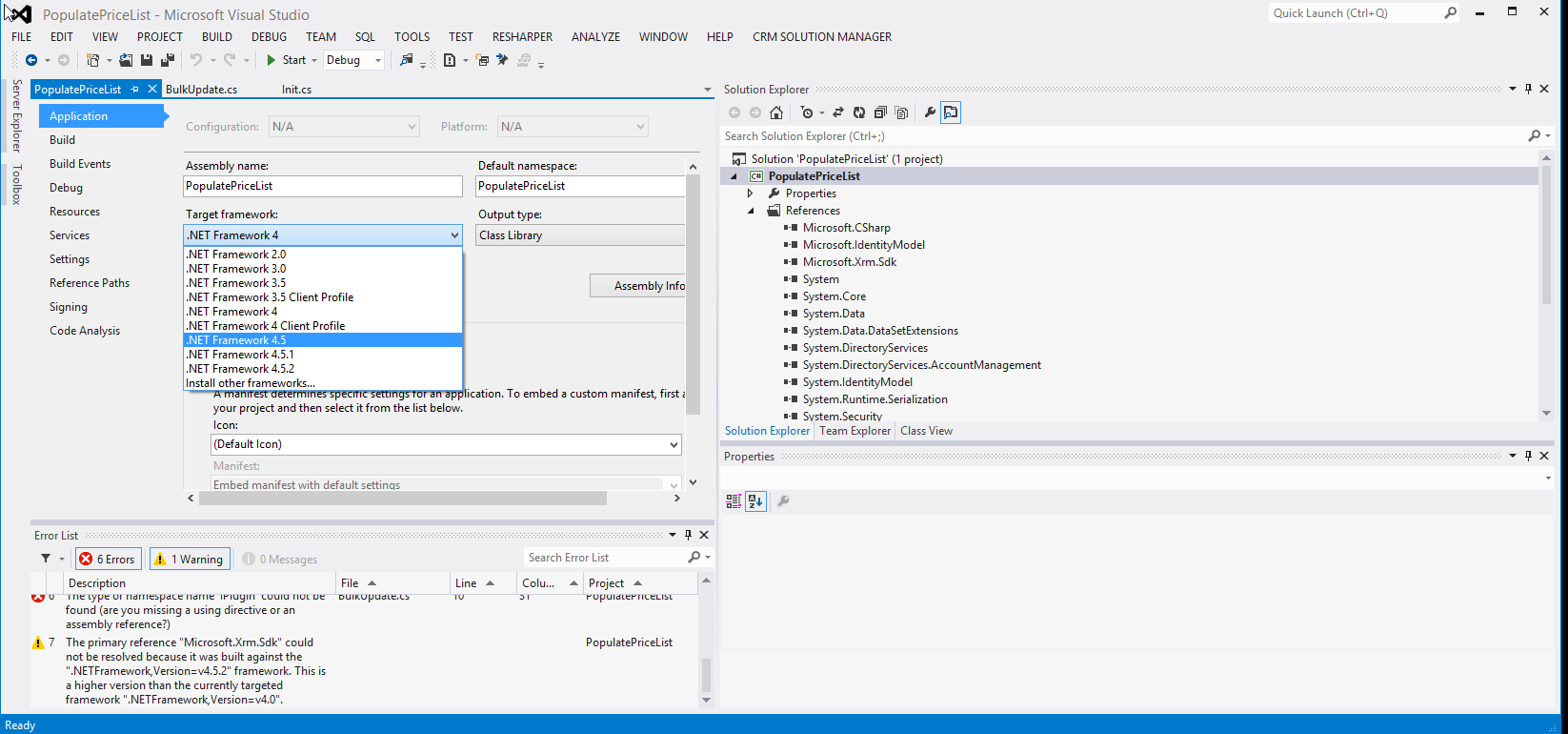Image resolution: width=1568 pixels, height=734 pixels.
Task: Click Pending Changes Filter clock icon
Action: tap(807, 112)
